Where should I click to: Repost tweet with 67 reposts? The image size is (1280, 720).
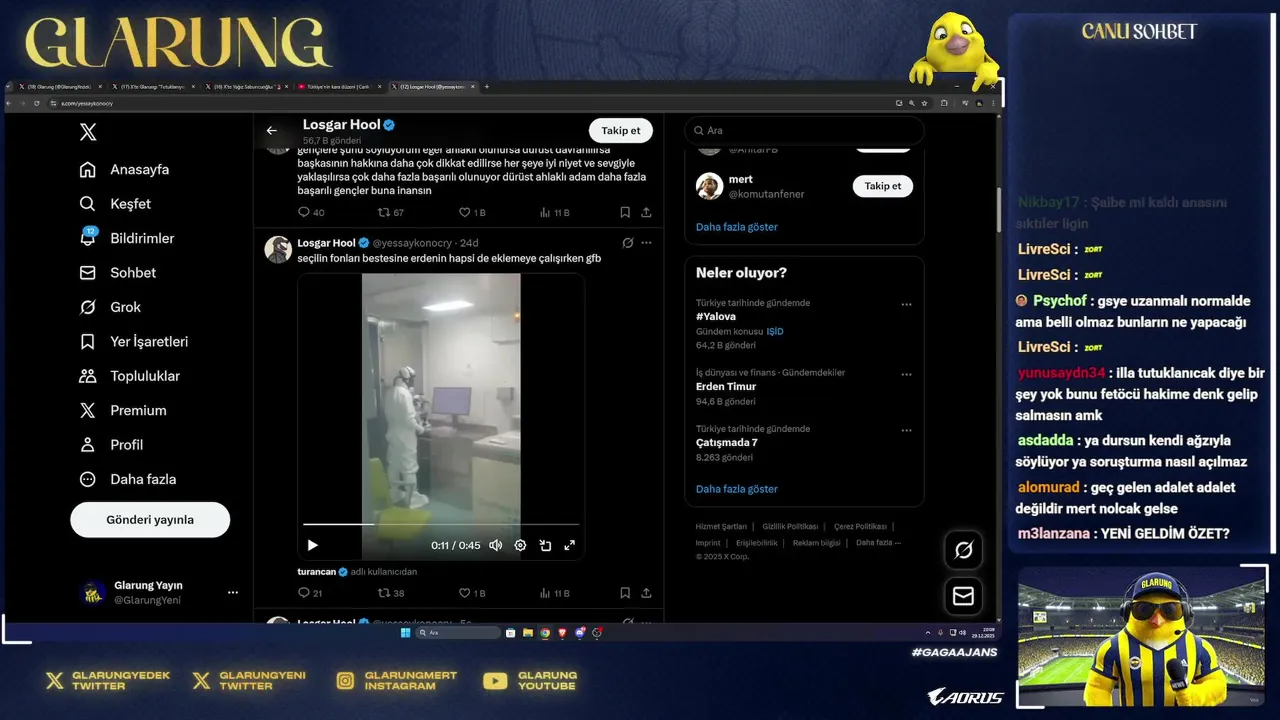(391, 213)
